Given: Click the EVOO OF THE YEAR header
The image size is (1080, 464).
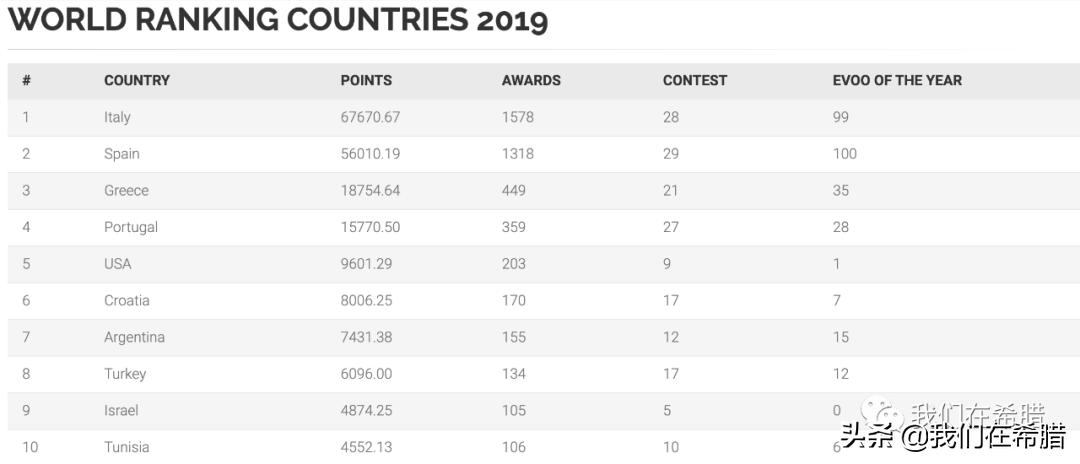Looking at the screenshot, I should tap(897, 80).
